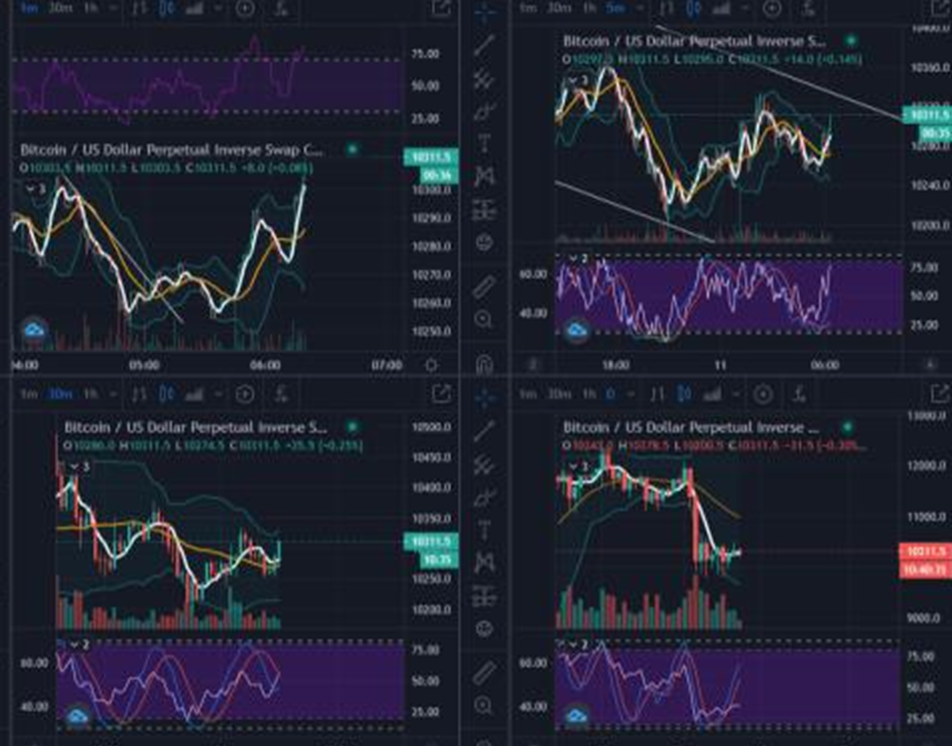Choose the brush tool beside the daily chart
The width and height of the screenshot is (952, 746).
point(484,498)
